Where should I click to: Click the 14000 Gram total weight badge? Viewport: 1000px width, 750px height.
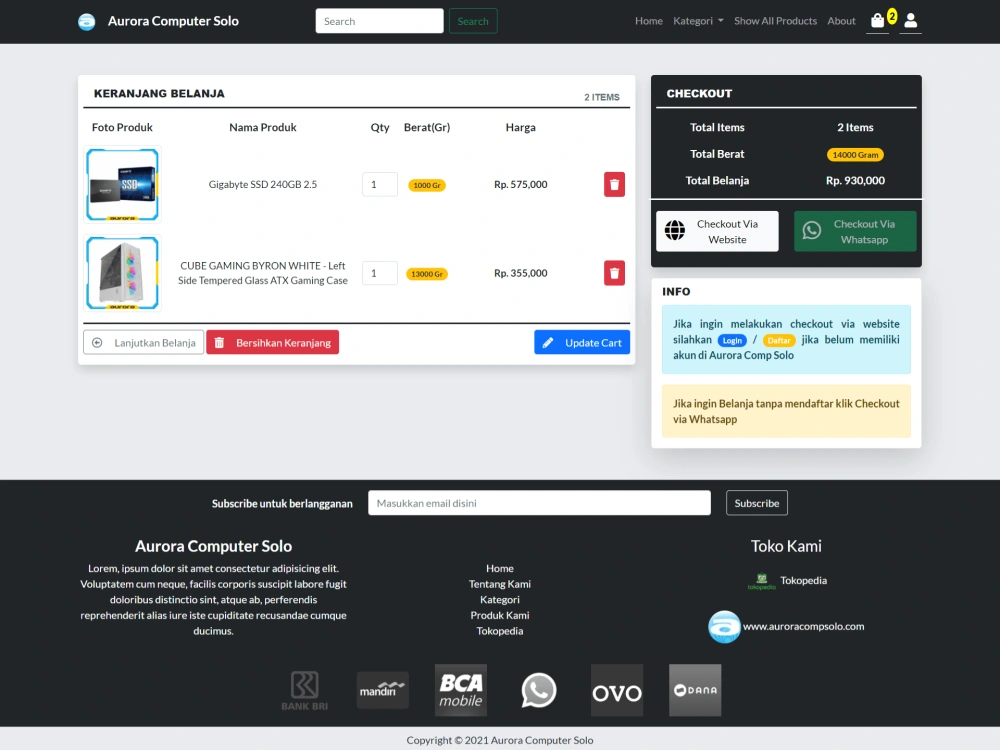point(855,154)
